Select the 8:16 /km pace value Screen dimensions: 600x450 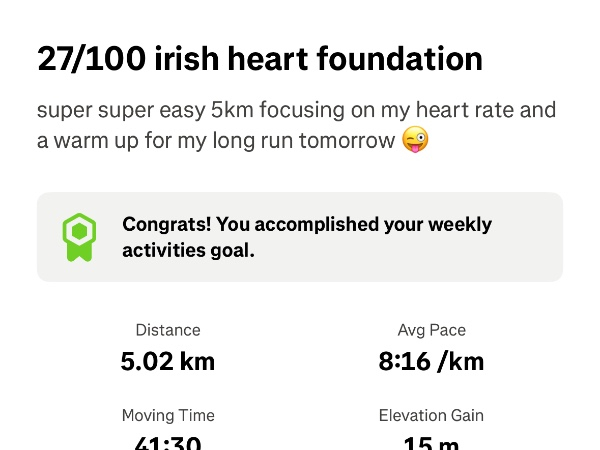click(x=431, y=361)
